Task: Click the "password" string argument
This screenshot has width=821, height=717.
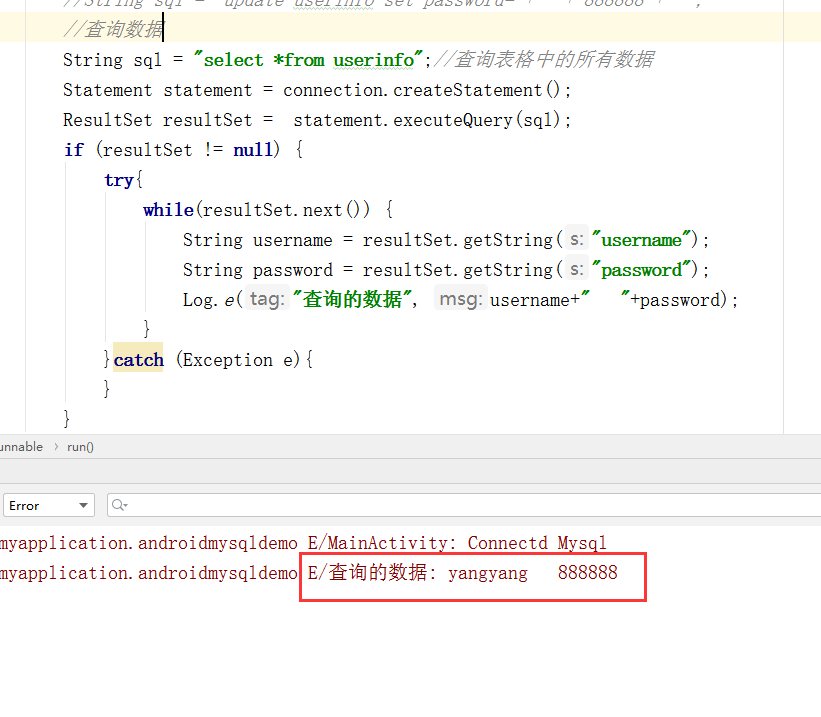Action: (x=642, y=270)
